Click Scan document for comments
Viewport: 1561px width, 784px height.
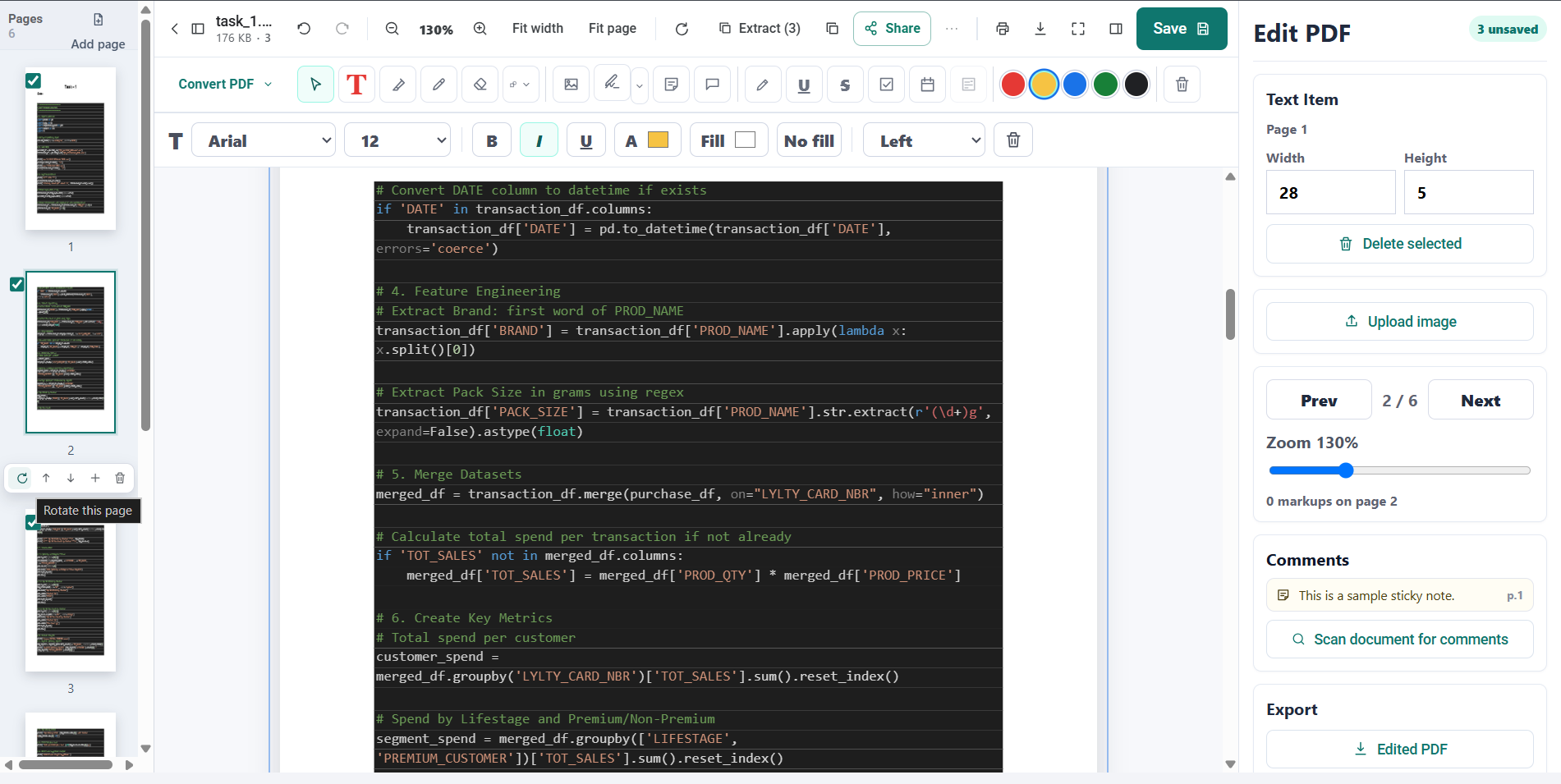tap(1400, 640)
